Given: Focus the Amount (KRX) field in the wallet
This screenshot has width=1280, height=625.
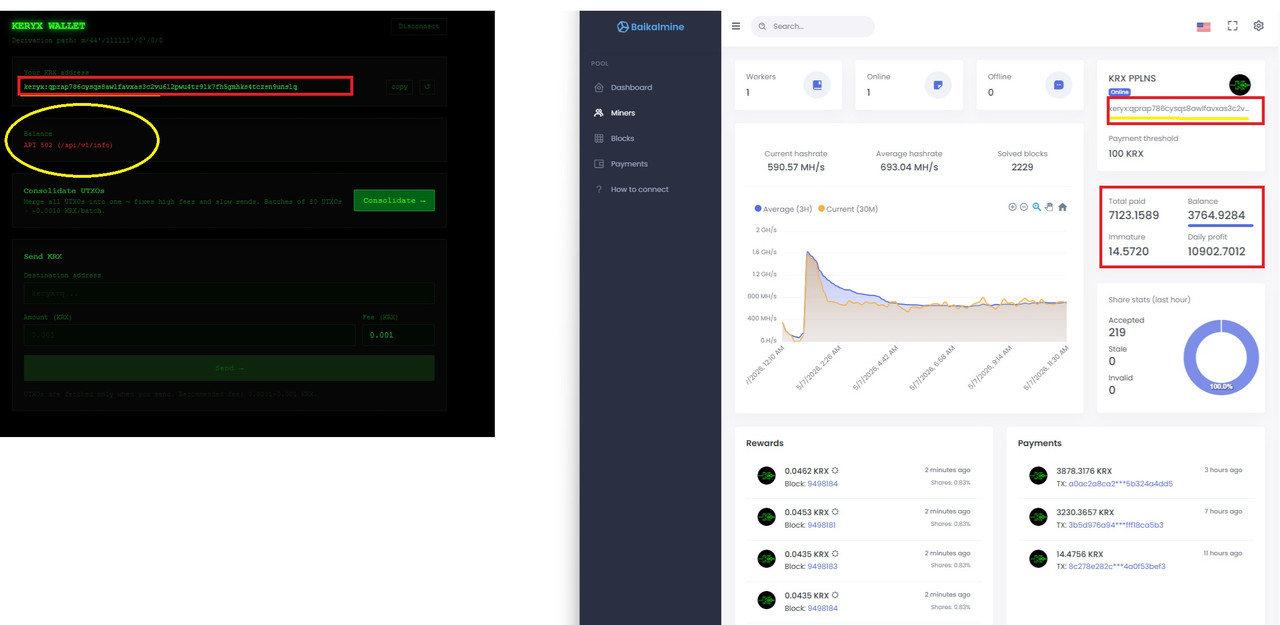Looking at the screenshot, I should [190, 335].
